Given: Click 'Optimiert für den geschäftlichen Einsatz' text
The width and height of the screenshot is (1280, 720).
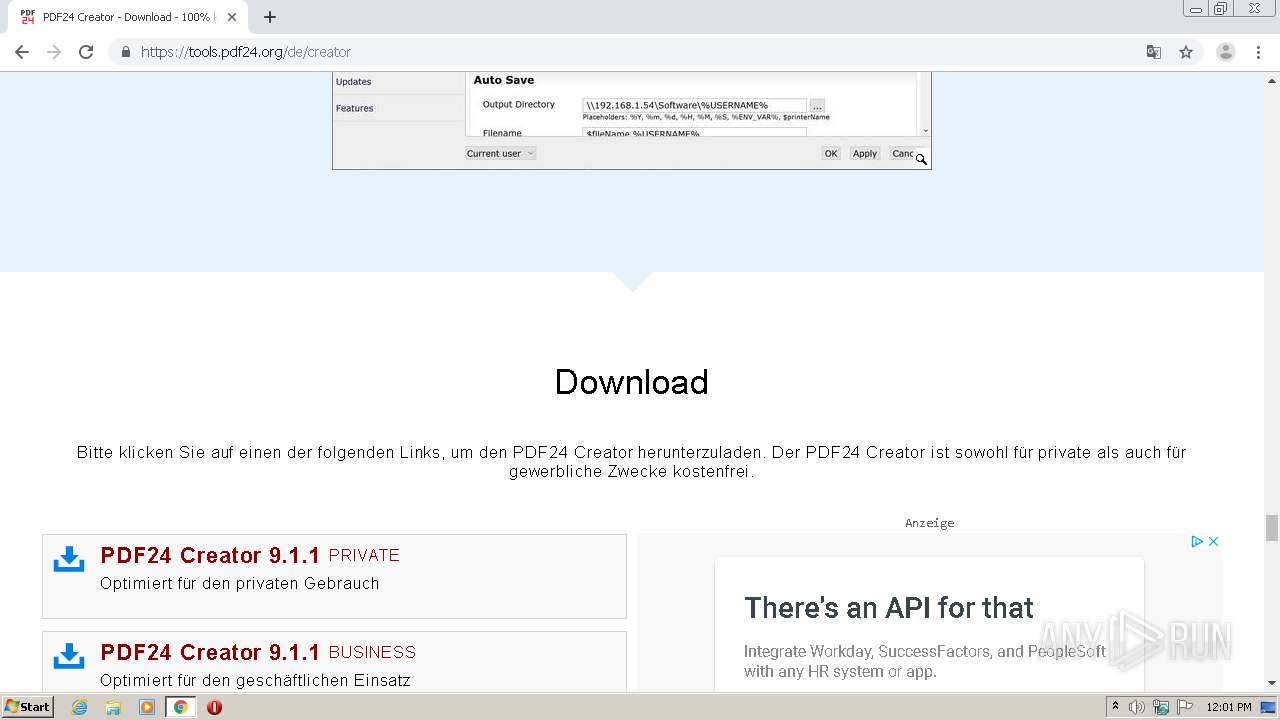Looking at the screenshot, I should pyautogui.click(x=256, y=681).
